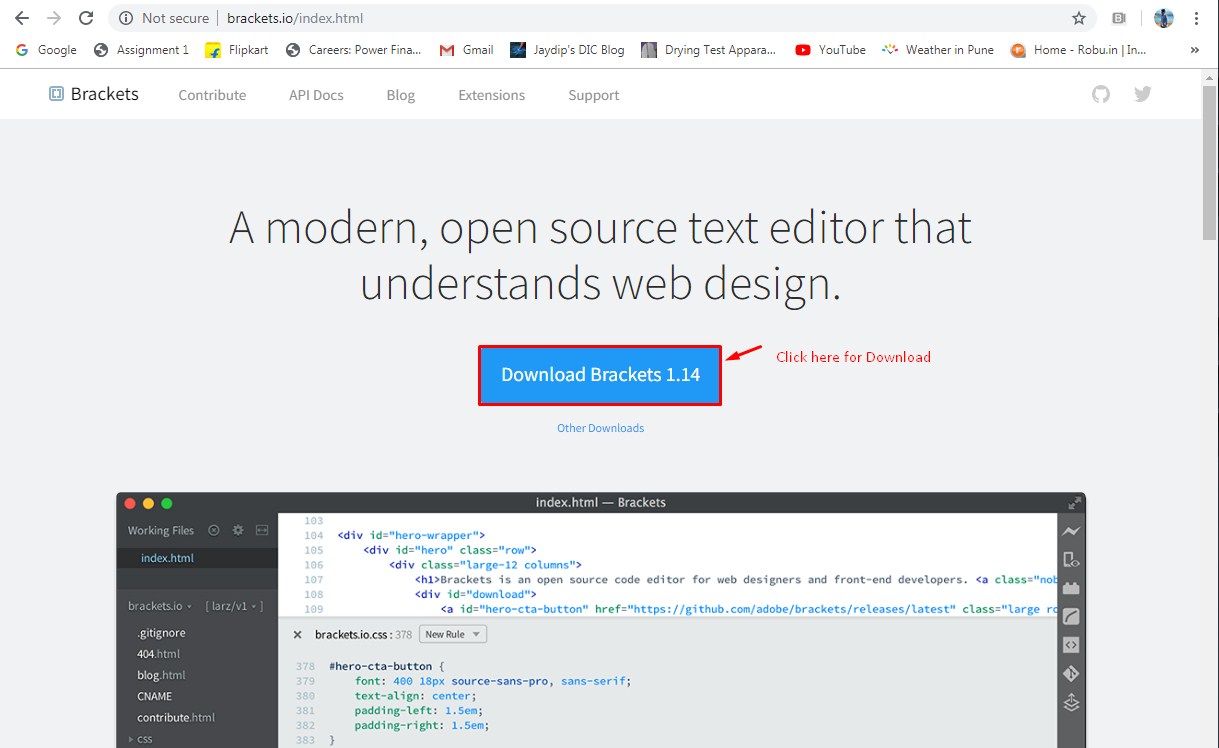Viewport: 1219px width, 748px height.
Task: Open the Chrome profile avatar
Action: click(1163, 18)
